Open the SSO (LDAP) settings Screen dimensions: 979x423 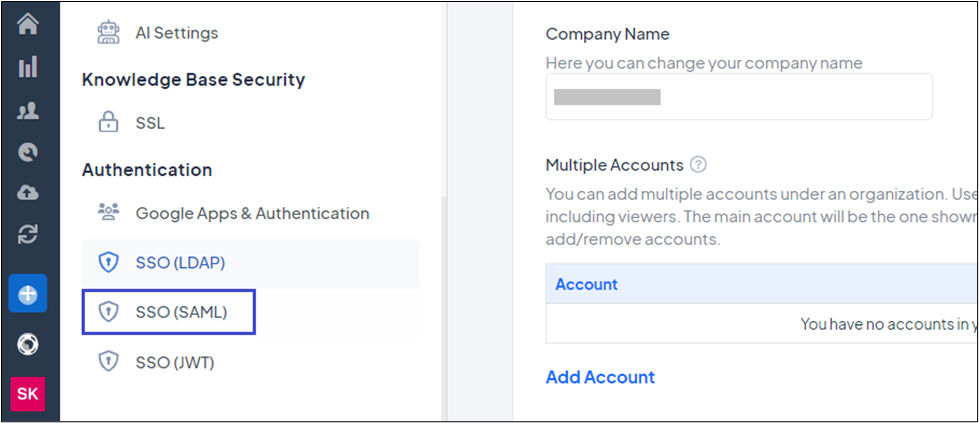[x=180, y=263]
